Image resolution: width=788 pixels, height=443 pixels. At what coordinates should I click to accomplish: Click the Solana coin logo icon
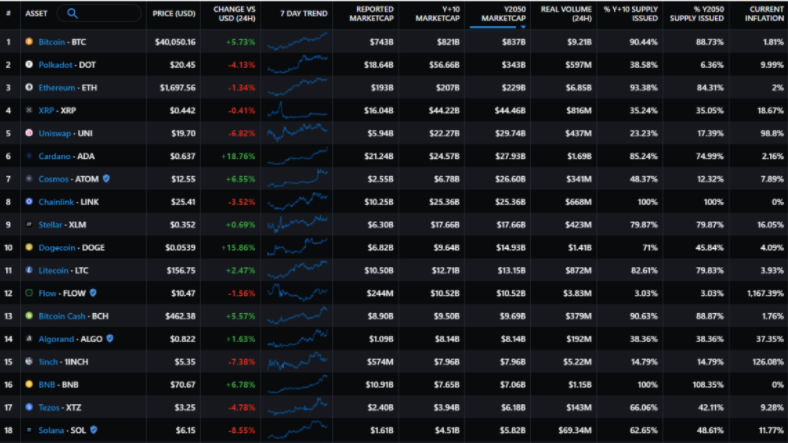[x=29, y=430]
